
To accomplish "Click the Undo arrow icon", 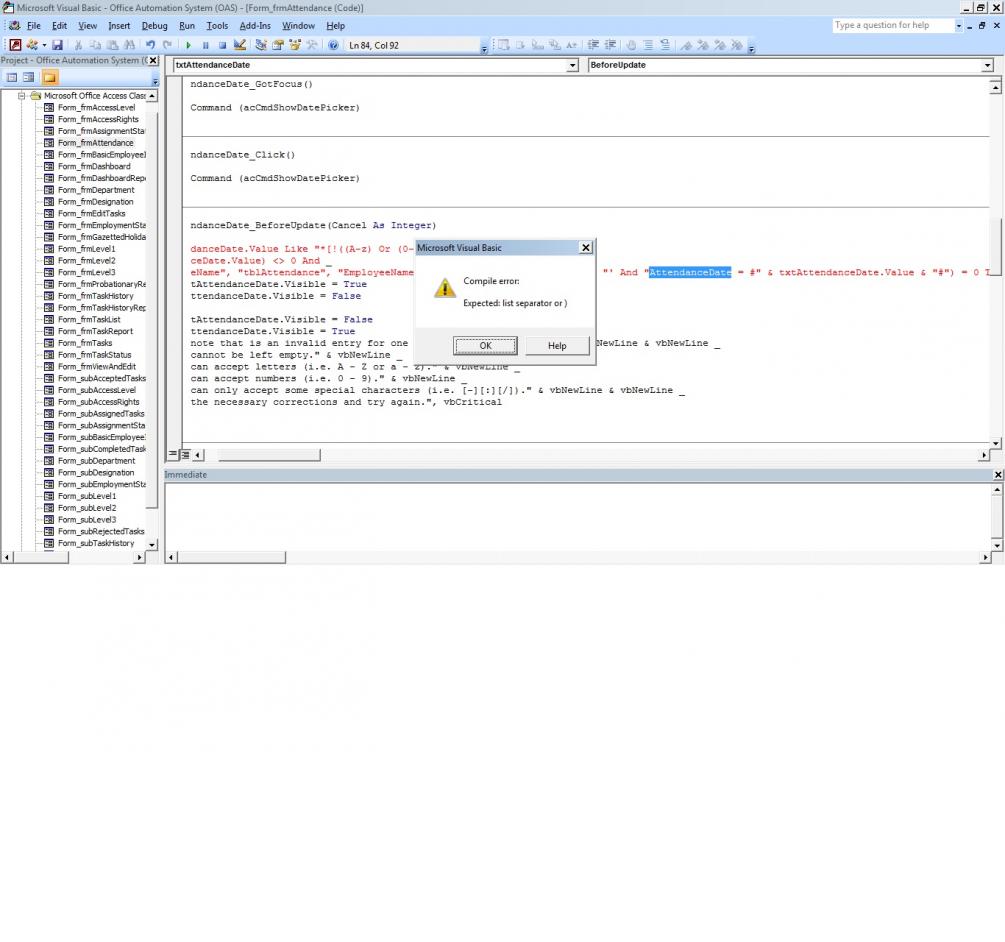I will (151, 45).
